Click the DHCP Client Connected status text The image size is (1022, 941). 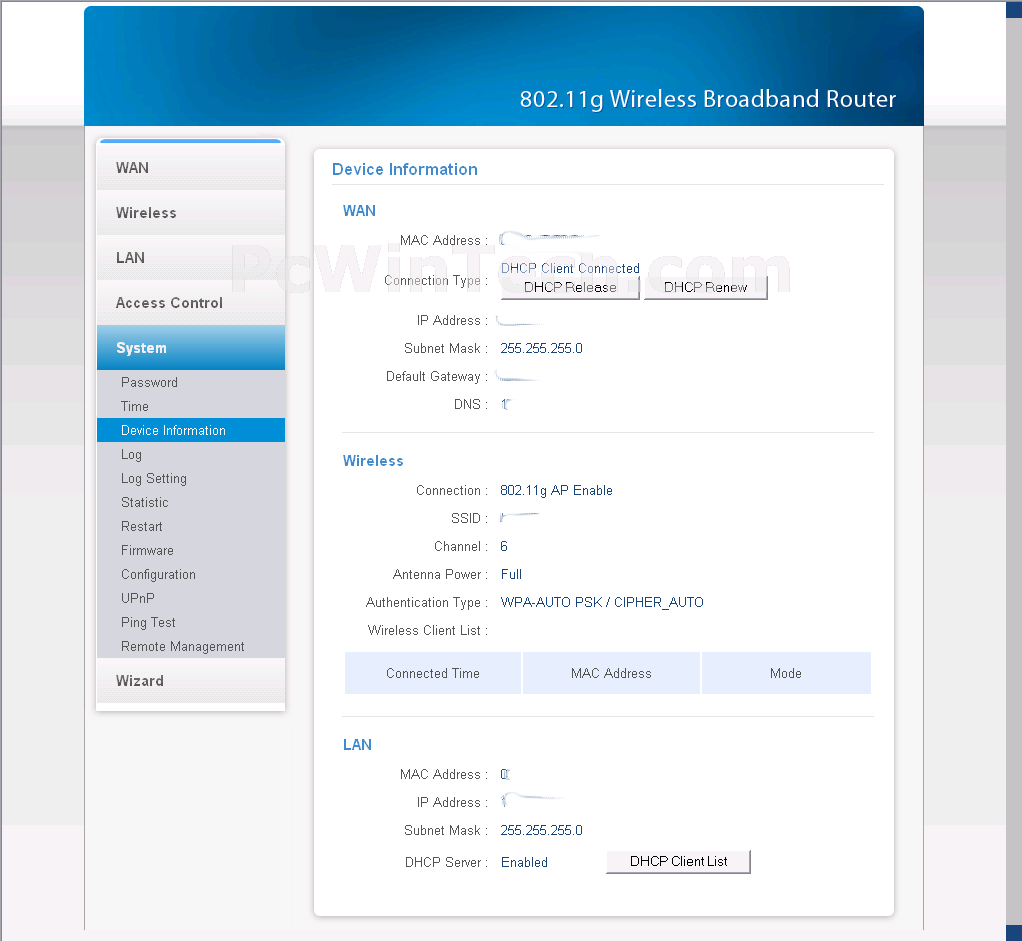[x=570, y=268]
